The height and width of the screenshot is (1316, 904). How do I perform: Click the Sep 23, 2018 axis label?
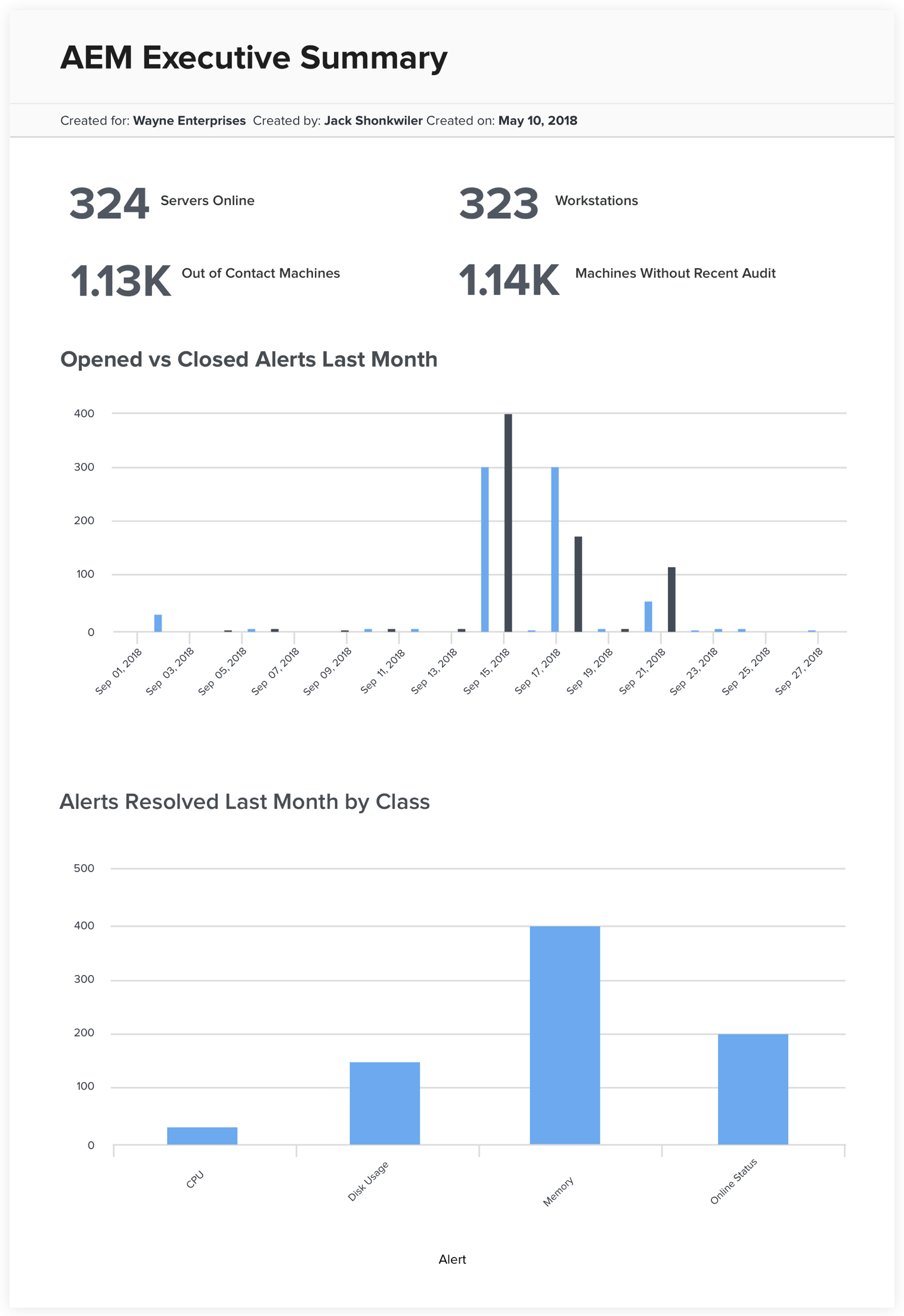click(694, 671)
